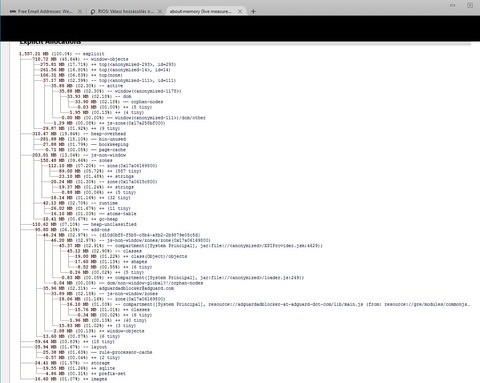
Task: Expand the top anonymized-293 row
Action: click(108, 64)
